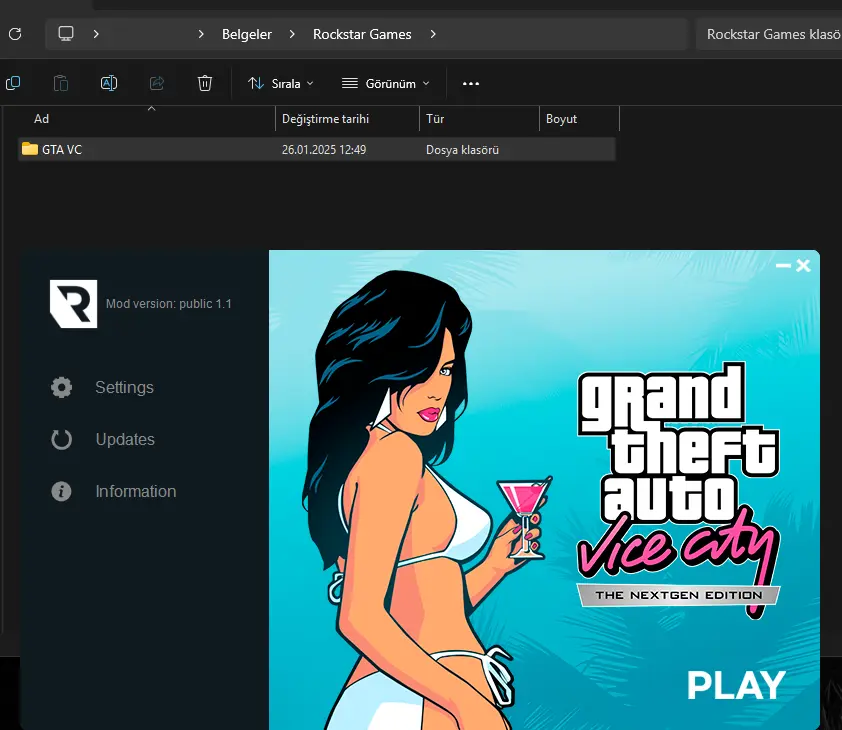
Task: Open Information in the launcher sidebar
Action: [x=113, y=492]
